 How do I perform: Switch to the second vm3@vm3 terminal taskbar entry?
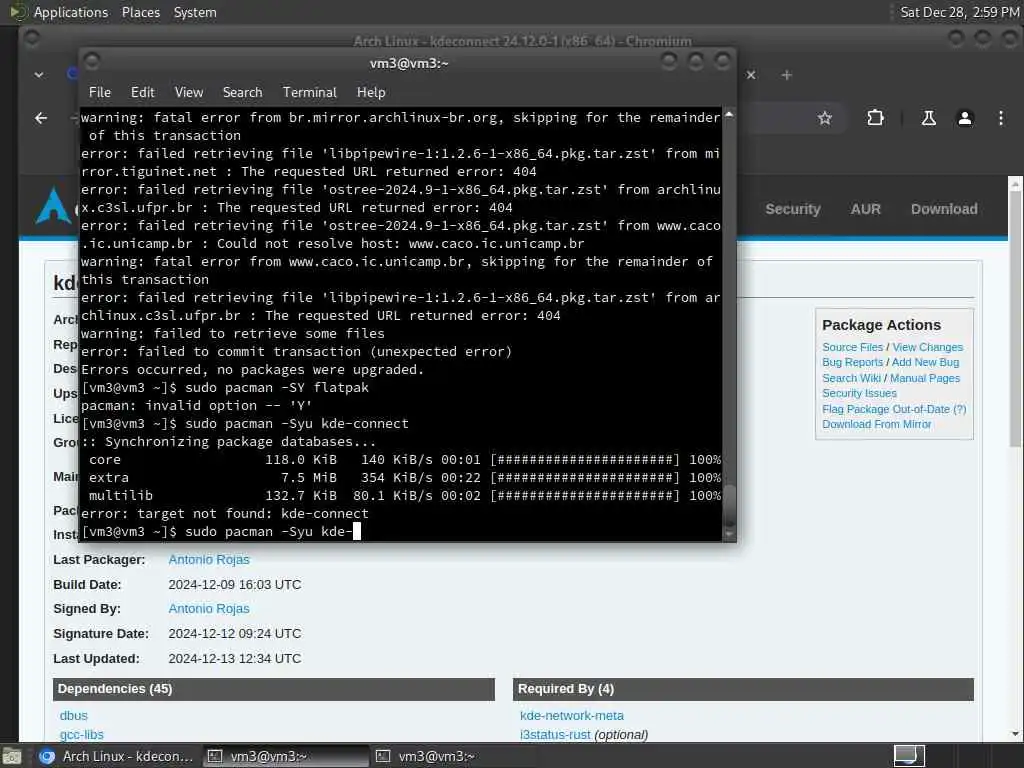[x=453, y=756]
